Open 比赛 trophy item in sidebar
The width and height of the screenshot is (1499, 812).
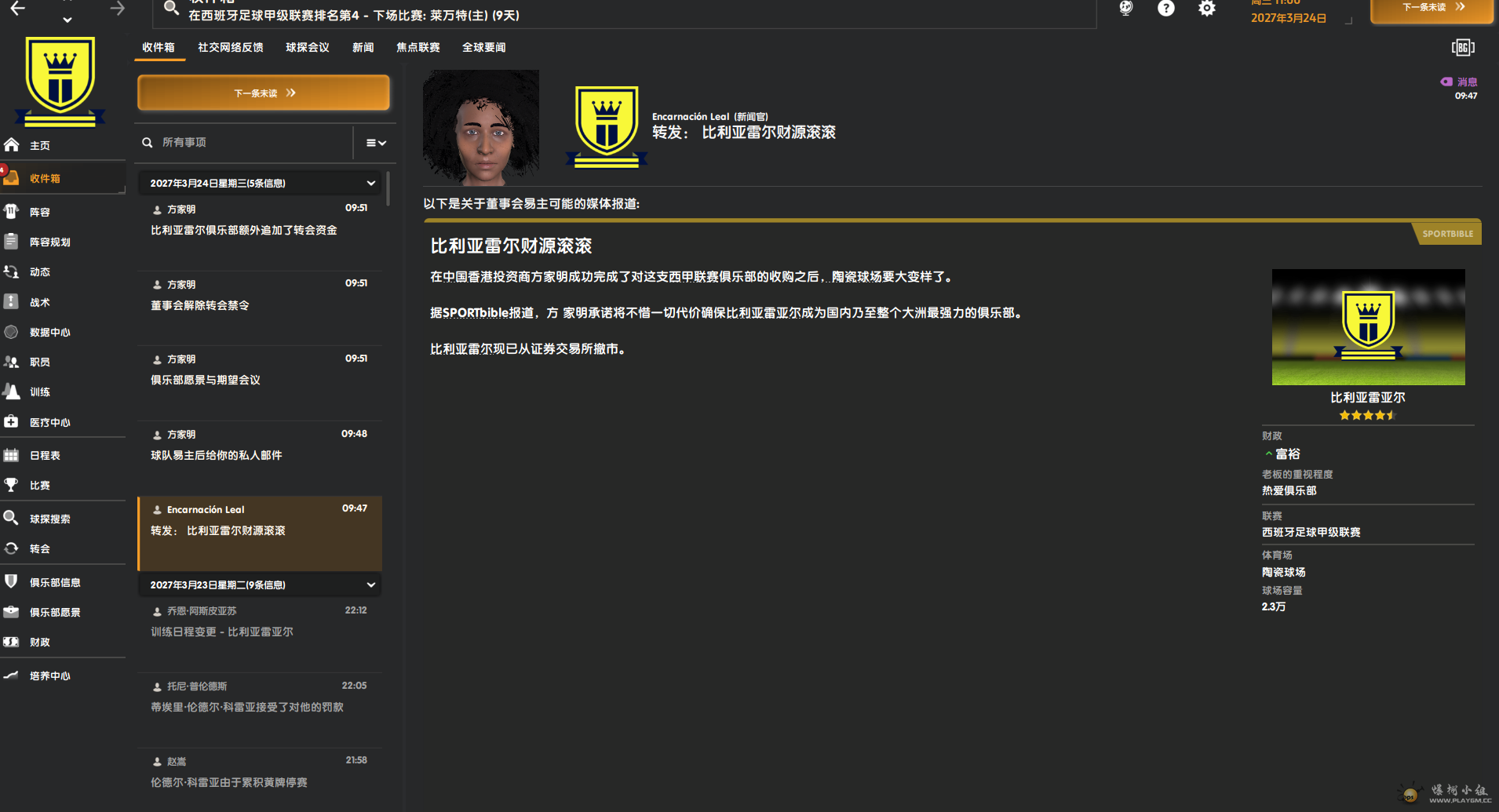pyautogui.click(x=39, y=486)
